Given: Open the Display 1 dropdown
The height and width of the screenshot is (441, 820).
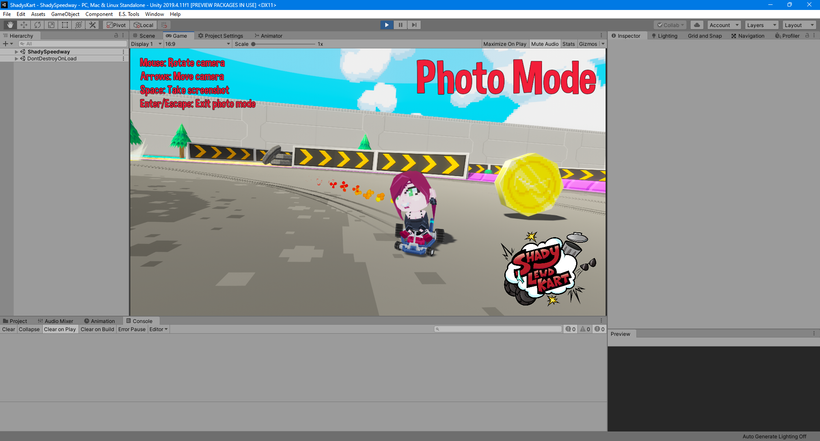Looking at the screenshot, I should click(x=146, y=44).
